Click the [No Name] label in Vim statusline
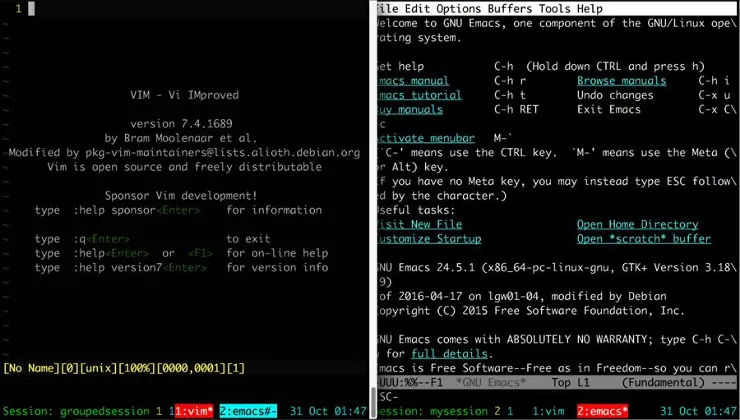The image size is (740, 420). click(32, 368)
